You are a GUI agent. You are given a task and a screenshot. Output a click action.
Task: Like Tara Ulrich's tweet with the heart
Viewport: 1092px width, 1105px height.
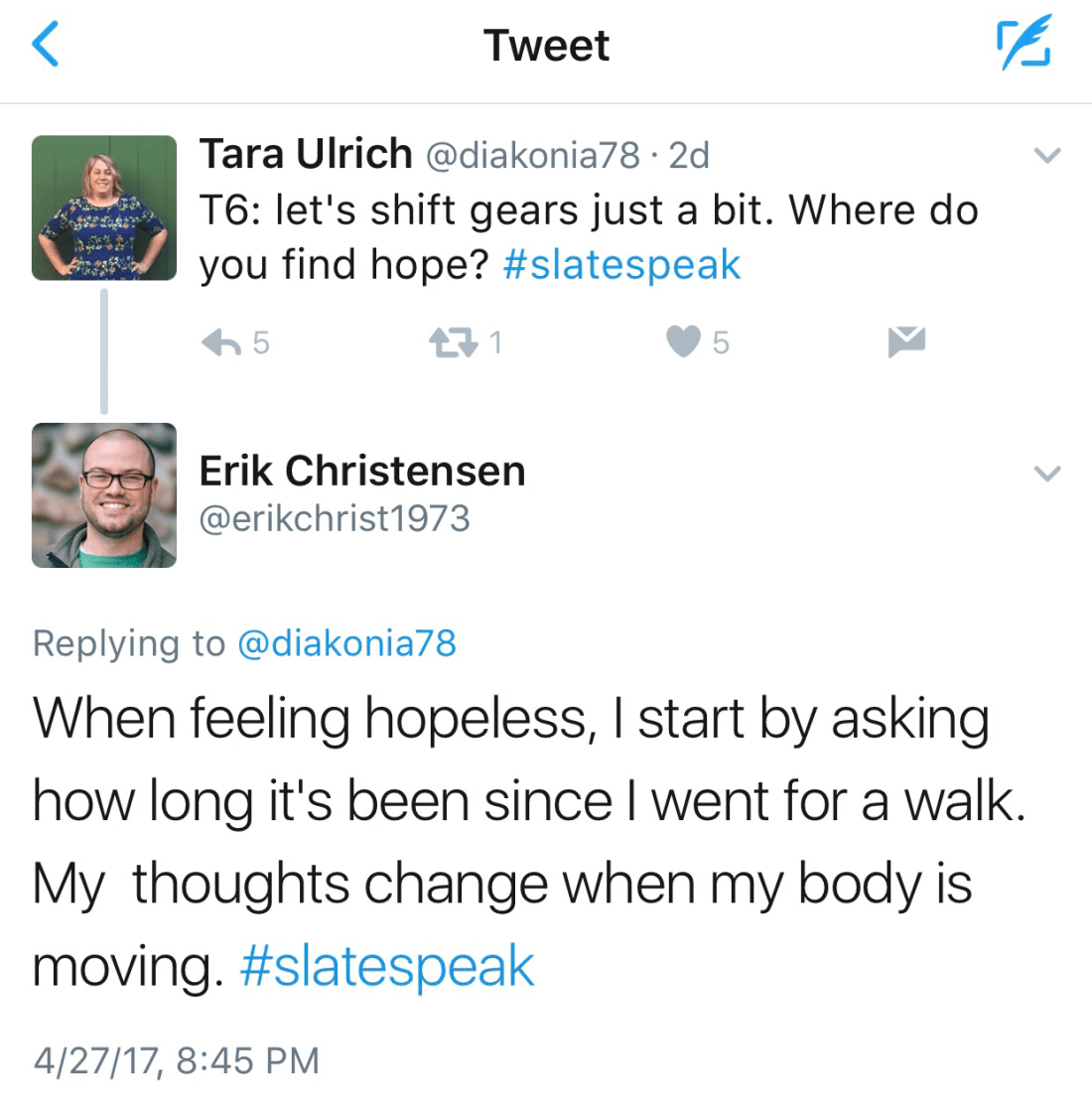point(683,342)
